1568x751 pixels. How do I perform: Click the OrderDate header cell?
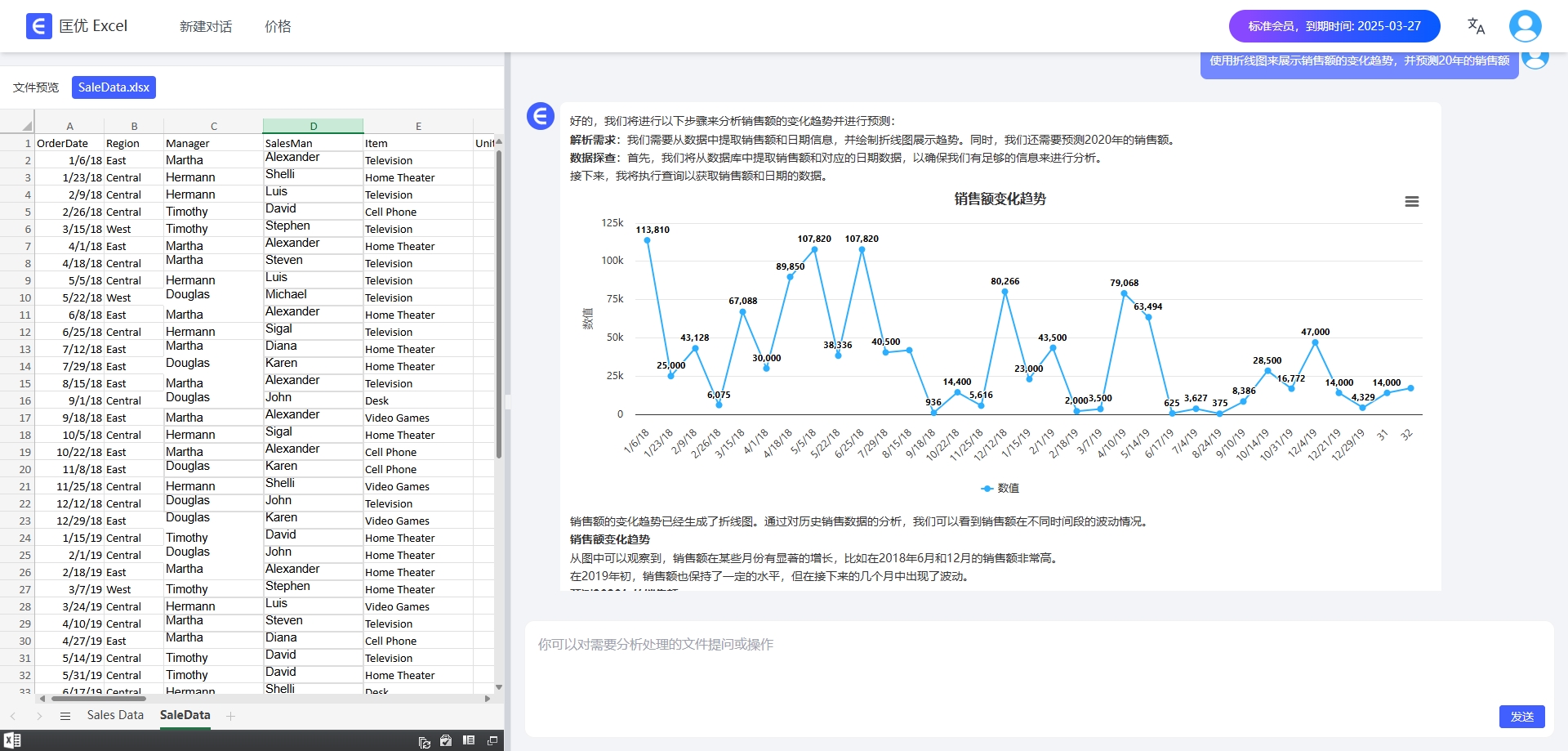tap(69, 143)
